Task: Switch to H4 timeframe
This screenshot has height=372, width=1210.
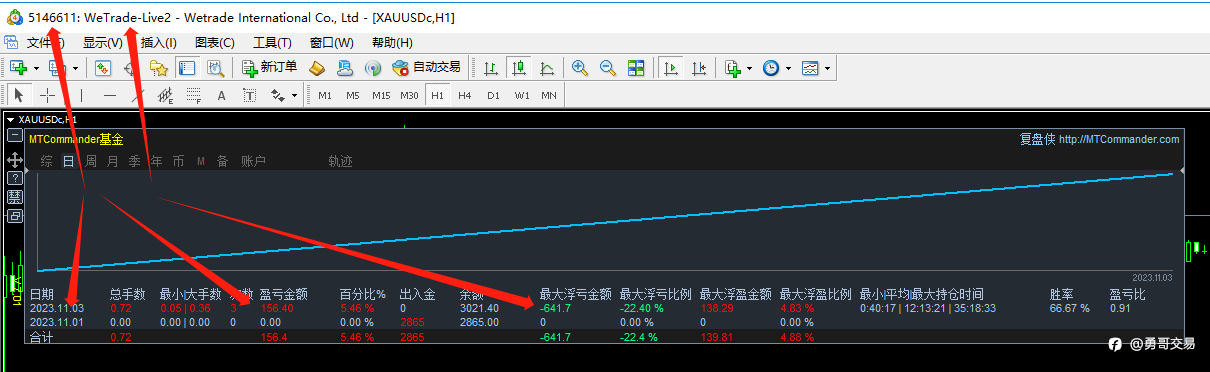Action: click(x=465, y=95)
